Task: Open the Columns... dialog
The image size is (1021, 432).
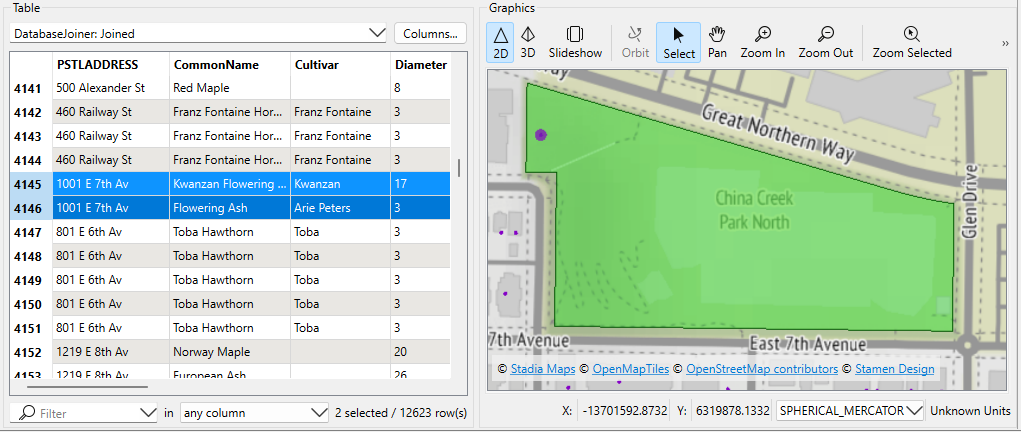Action: (430, 33)
